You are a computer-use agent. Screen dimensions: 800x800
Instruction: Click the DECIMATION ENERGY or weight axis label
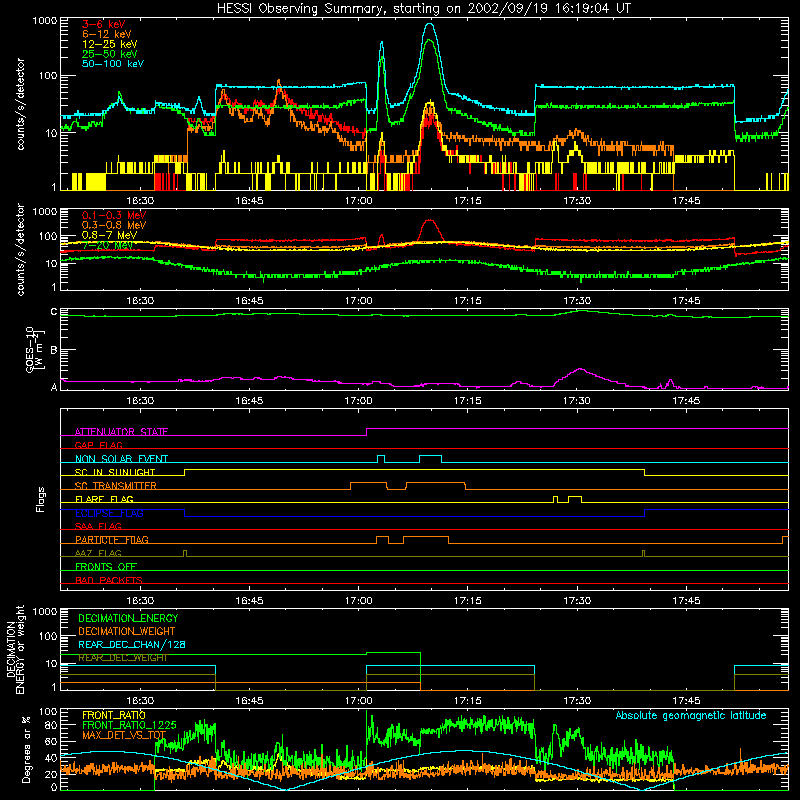click(x=15, y=649)
